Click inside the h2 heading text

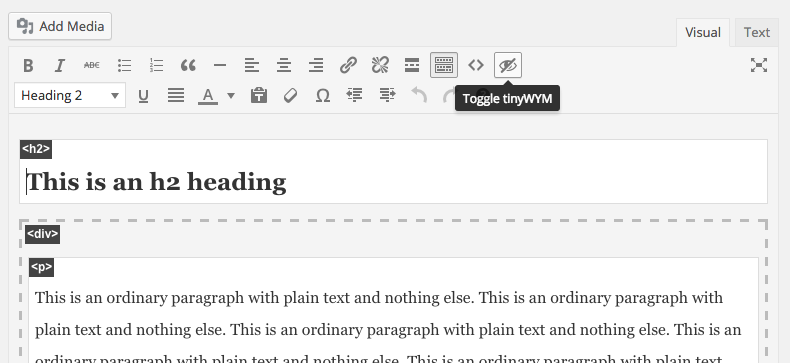click(x=156, y=182)
